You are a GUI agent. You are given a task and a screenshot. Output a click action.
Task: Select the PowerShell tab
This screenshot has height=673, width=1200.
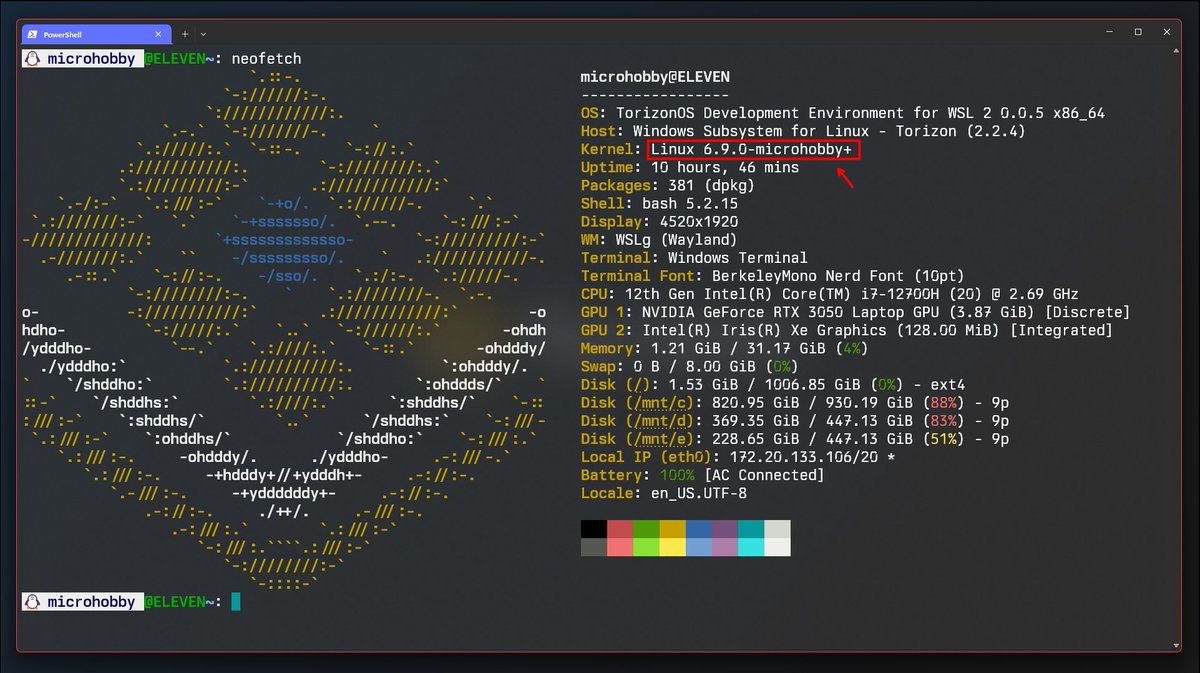point(98,33)
